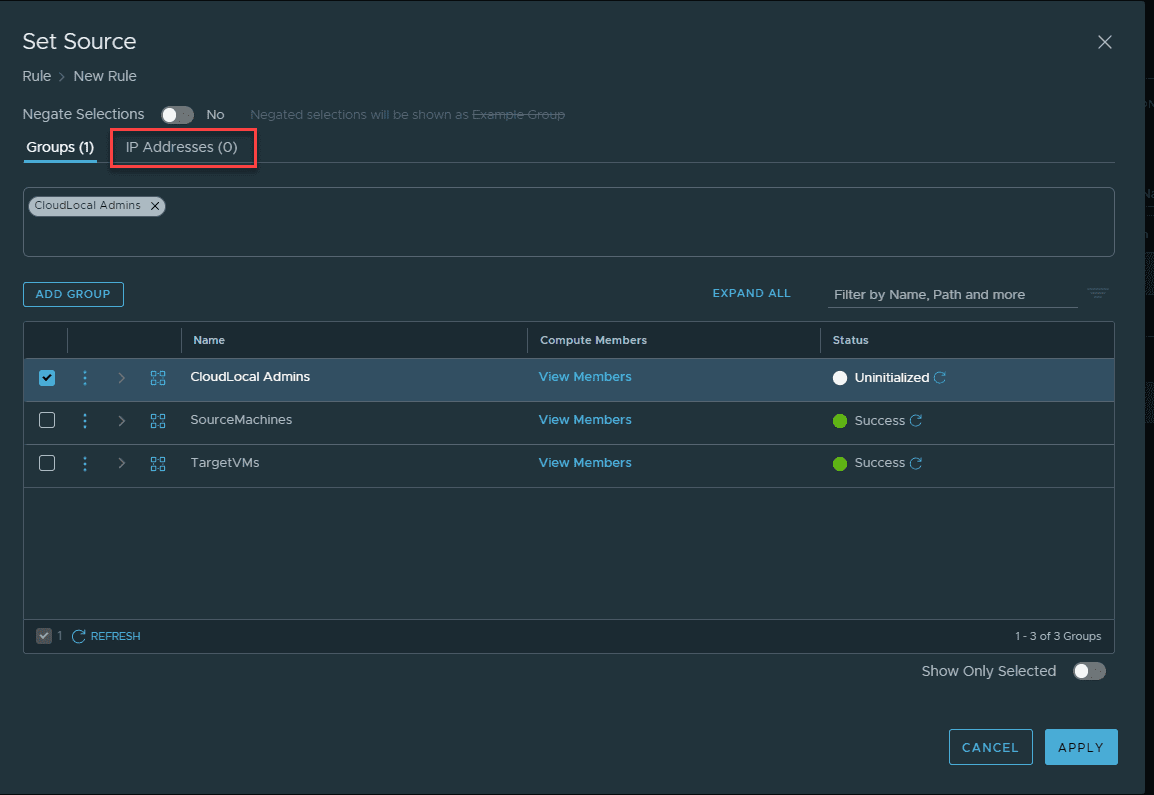1154x795 pixels.
Task: Expand the SourceMachines row details
Action: pos(121,421)
